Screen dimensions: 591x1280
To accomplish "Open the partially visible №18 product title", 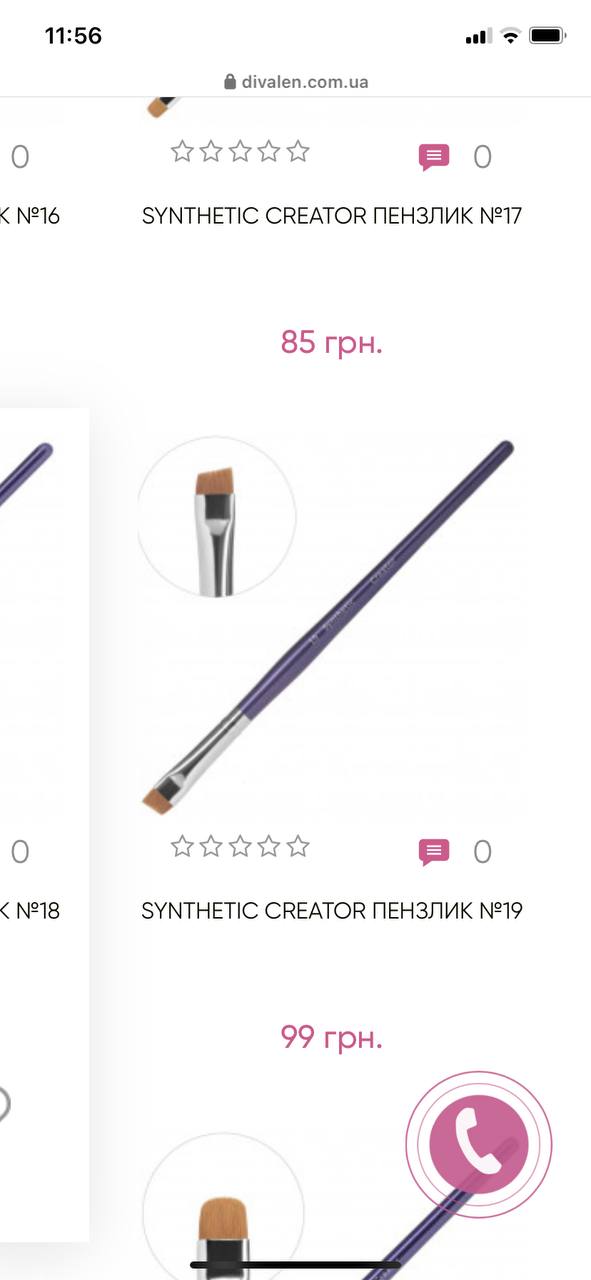I will [30, 911].
